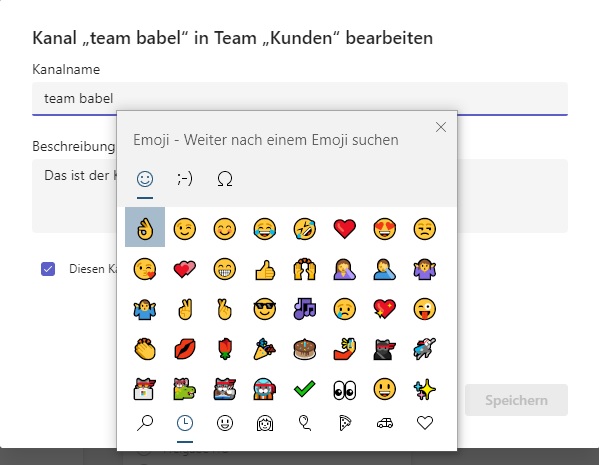Pick the birthday cake emoji
This screenshot has width=599, height=465.
(305, 349)
